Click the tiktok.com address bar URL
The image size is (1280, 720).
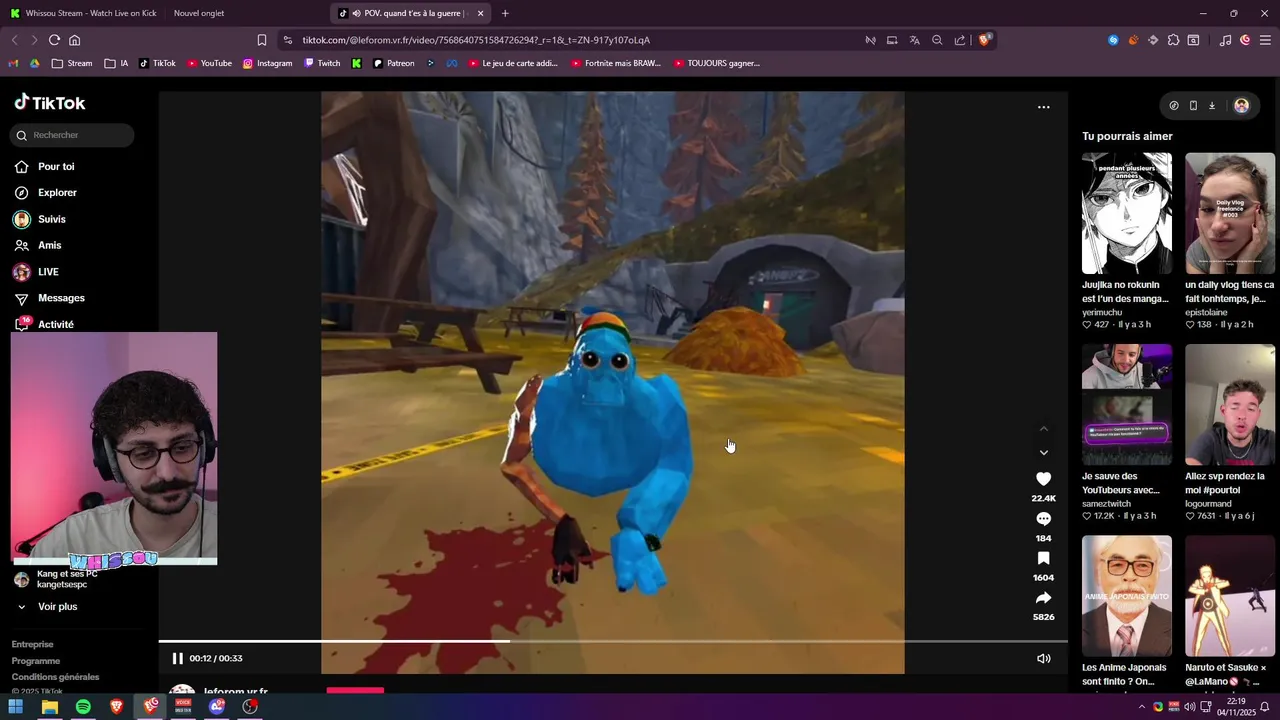click(476, 40)
